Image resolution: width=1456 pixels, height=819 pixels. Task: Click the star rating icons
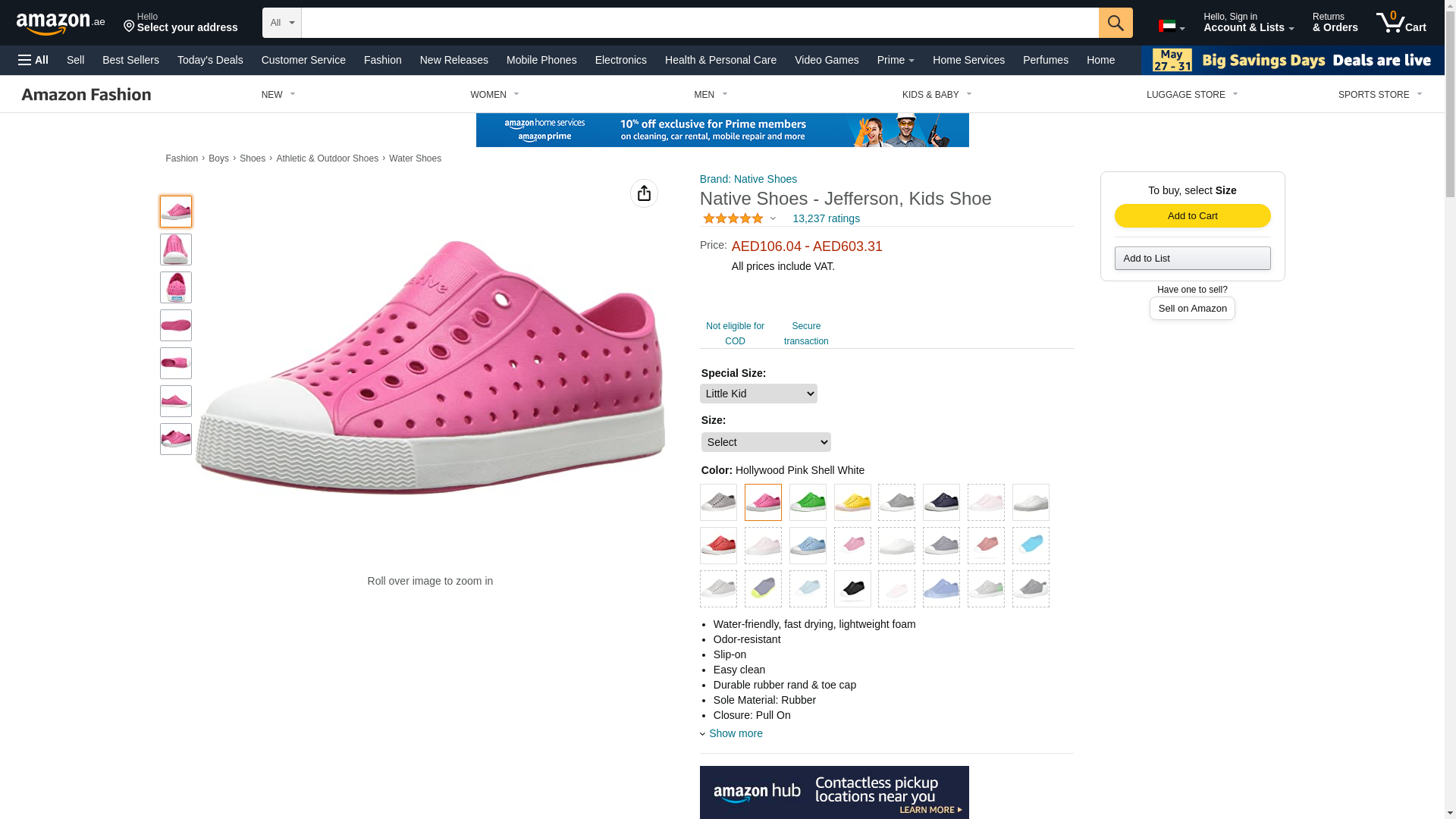coord(733,218)
